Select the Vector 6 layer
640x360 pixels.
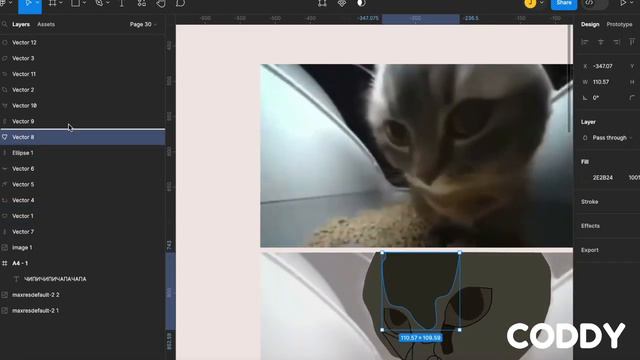tap(82, 169)
